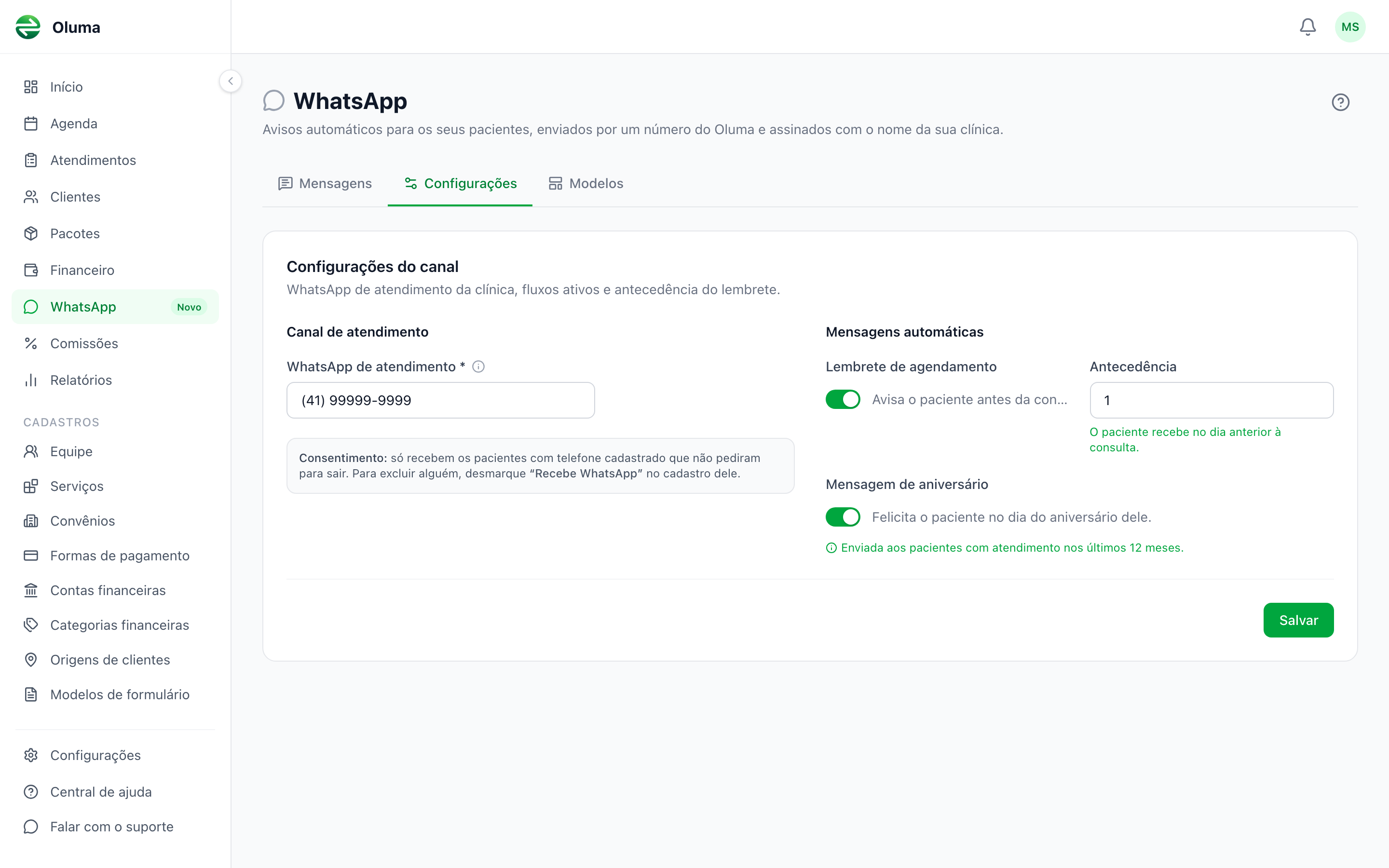Click info icon beside WhatsApp de atendimento
1389x868 pixels.
(478, 366)
